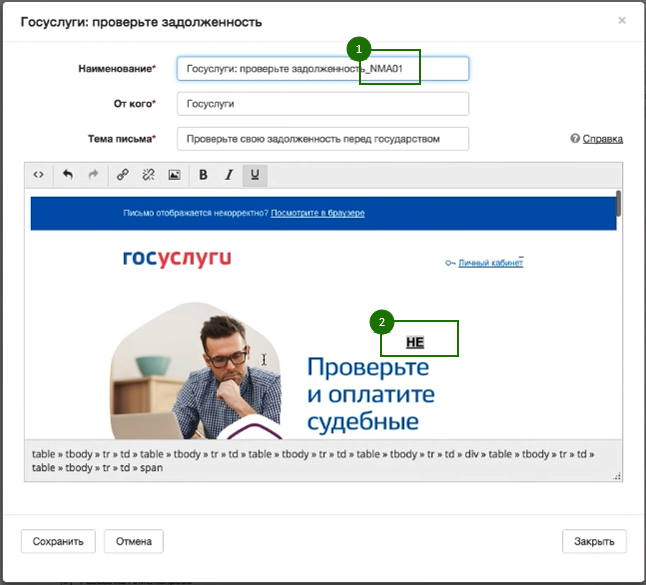646x585 pixels.
Task: Click the div element in the path bar
Action: pos(471,454)
